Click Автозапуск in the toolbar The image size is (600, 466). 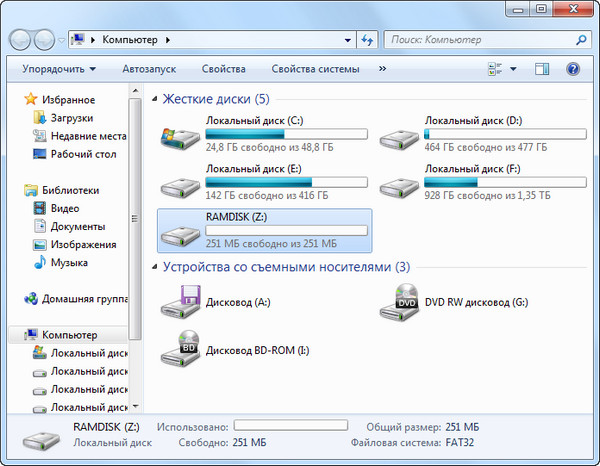(149, 69)
